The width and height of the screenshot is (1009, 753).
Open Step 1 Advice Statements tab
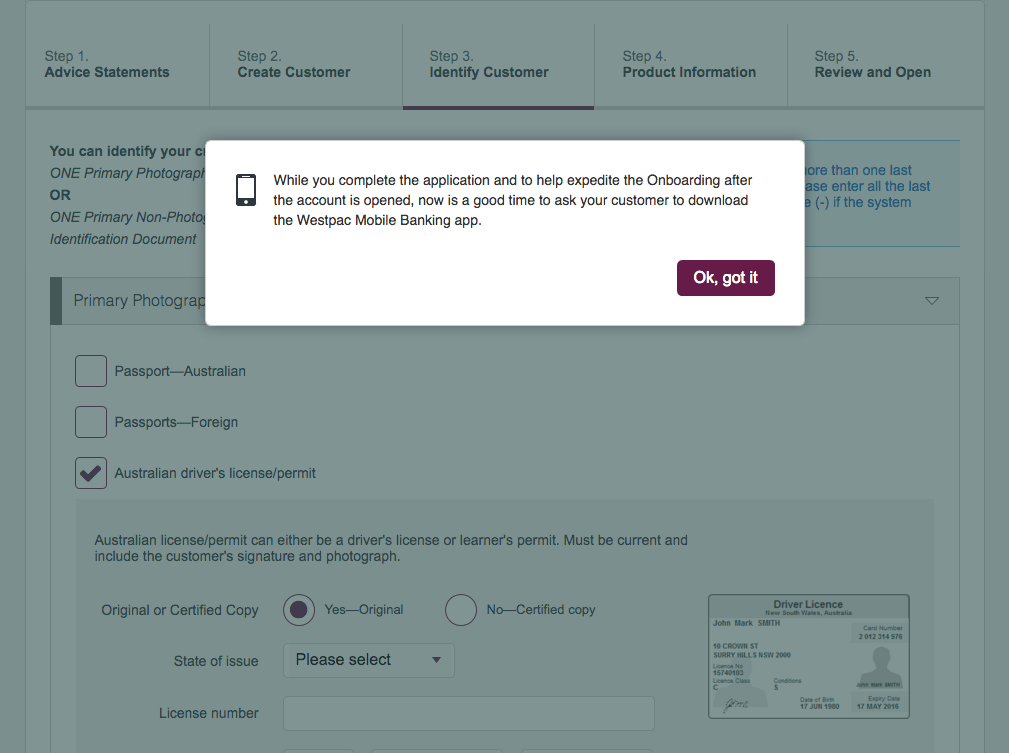coord(107,65)
